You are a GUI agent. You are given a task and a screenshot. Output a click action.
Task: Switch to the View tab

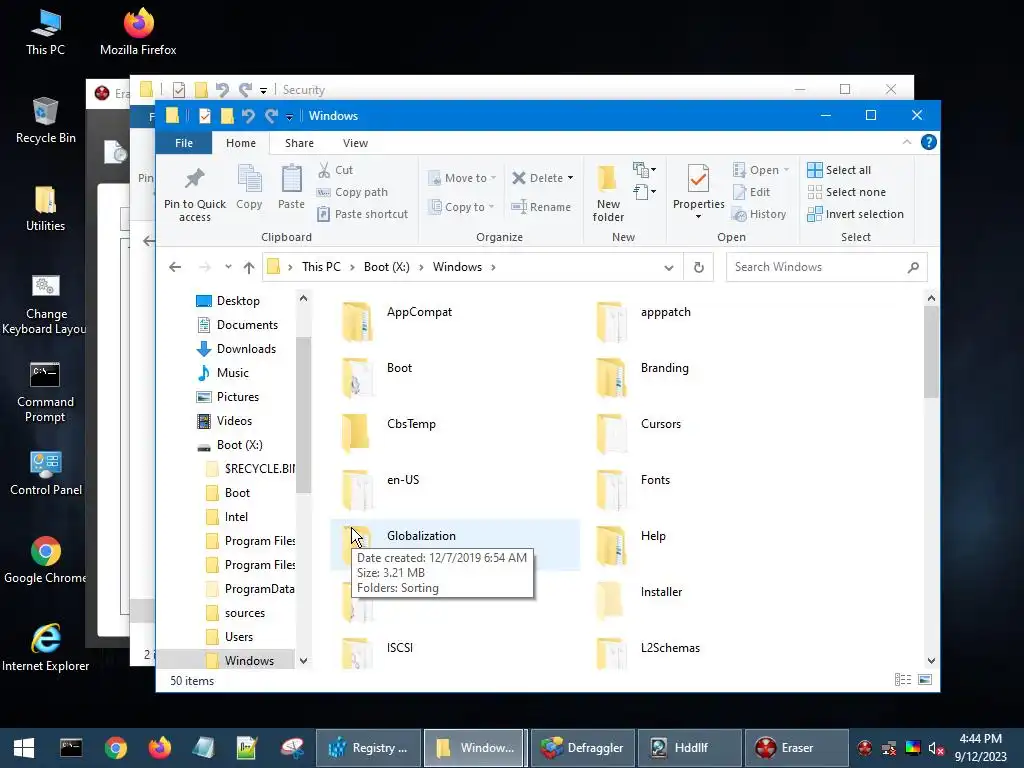pyautogui.click(x=355, y=143)
